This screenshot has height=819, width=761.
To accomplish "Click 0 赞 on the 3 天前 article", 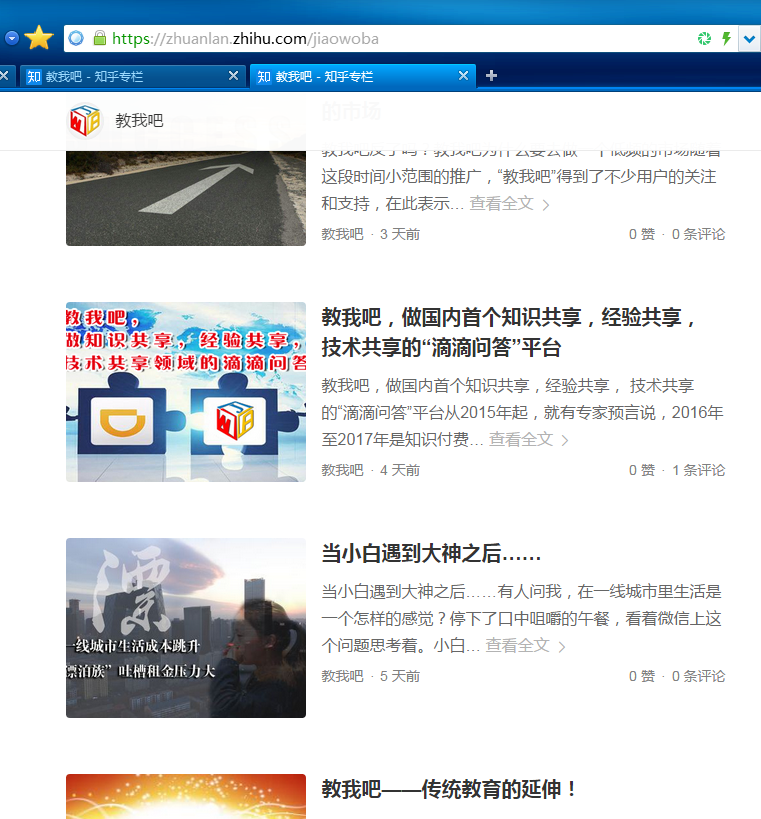I will point(642,234).
